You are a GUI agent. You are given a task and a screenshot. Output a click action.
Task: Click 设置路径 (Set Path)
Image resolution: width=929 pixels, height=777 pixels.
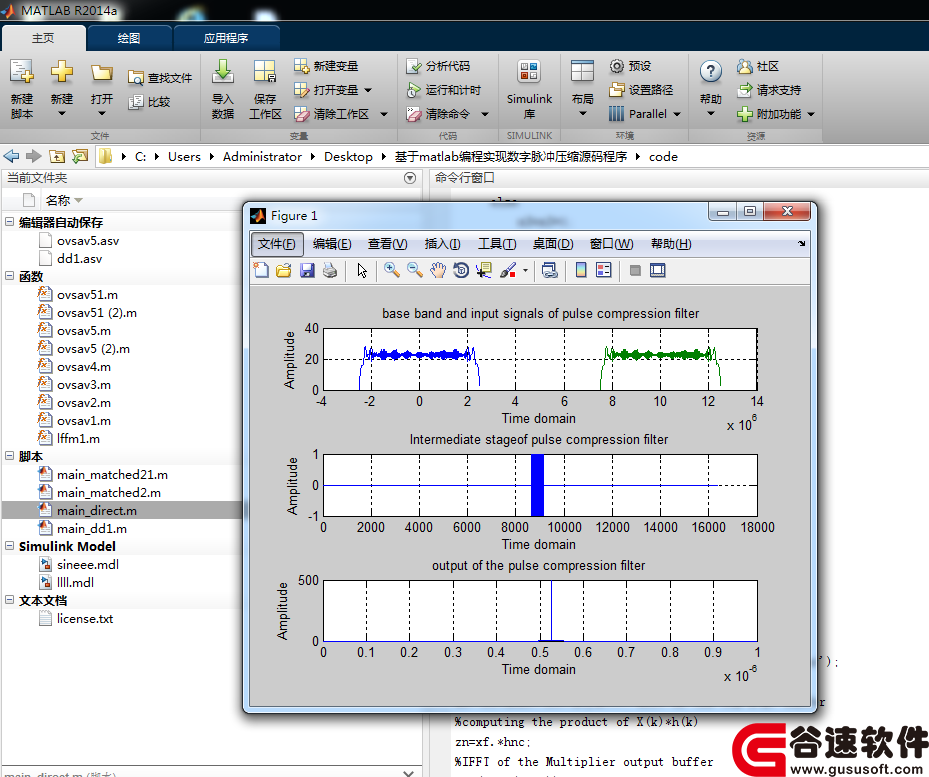pos(641,90)
